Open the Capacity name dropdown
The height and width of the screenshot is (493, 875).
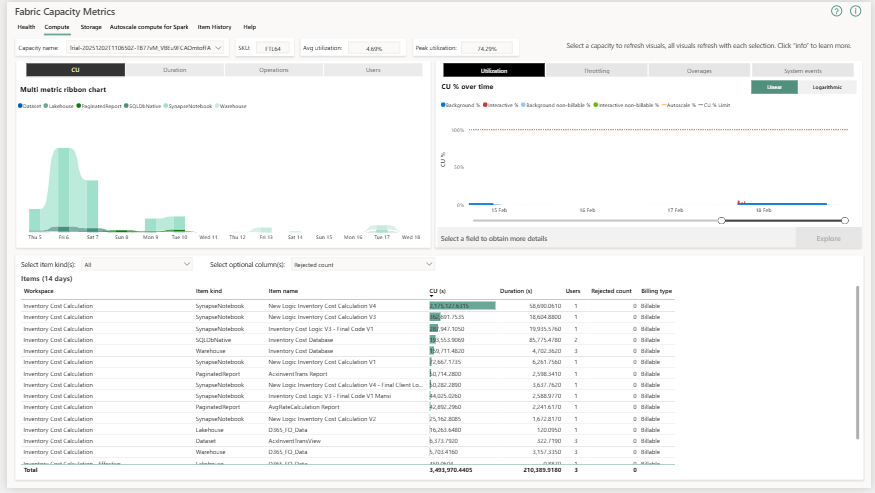click(x=146, y=48)
